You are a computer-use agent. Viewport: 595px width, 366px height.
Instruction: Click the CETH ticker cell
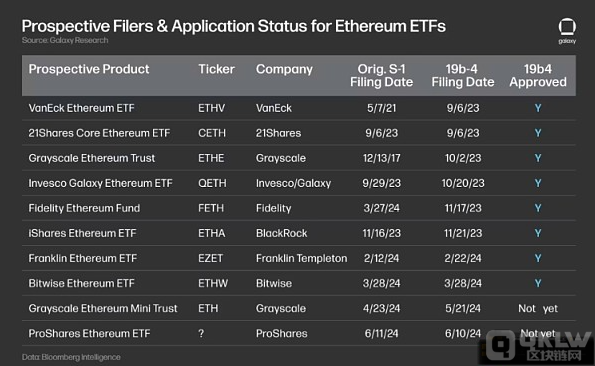coord(212,133)
